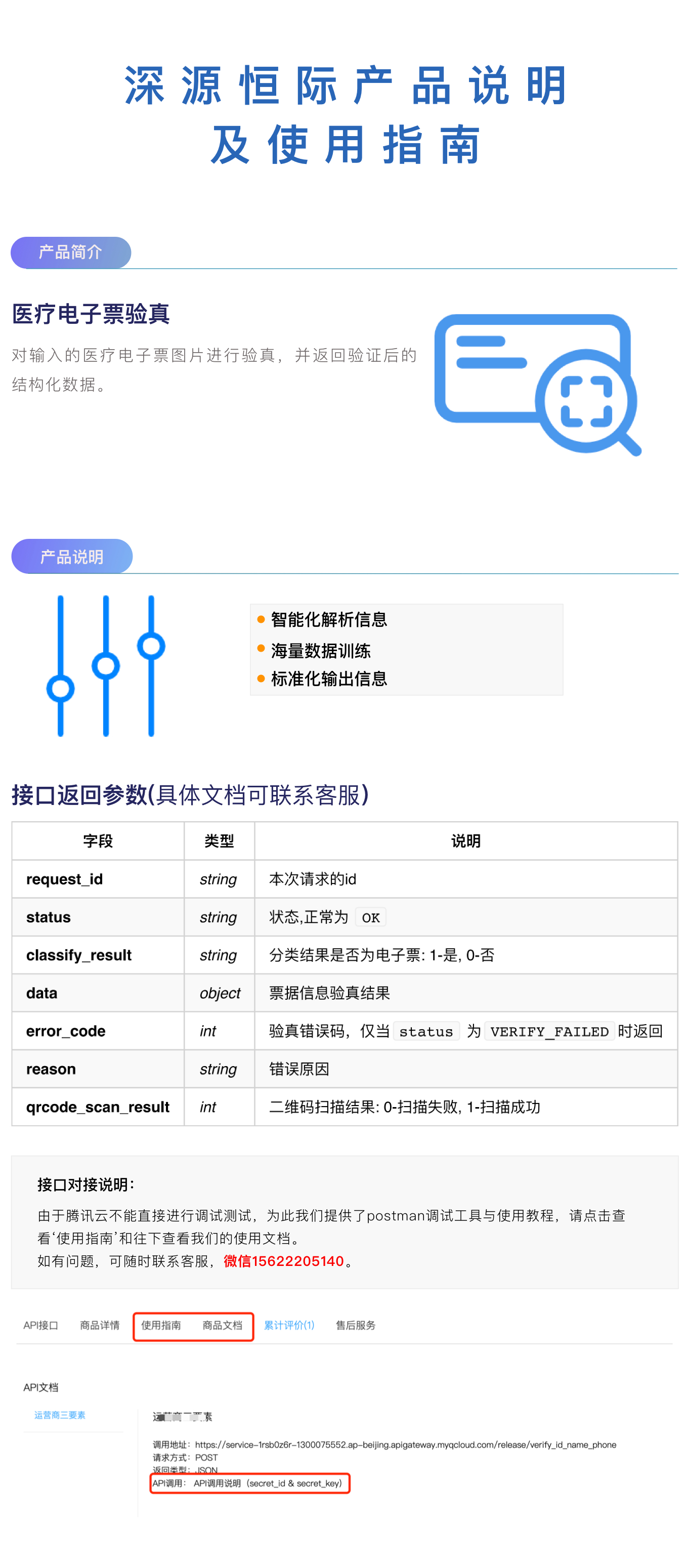Click the 医疗电子票验真 heading
687x1568 pixels.
point(91,314)
